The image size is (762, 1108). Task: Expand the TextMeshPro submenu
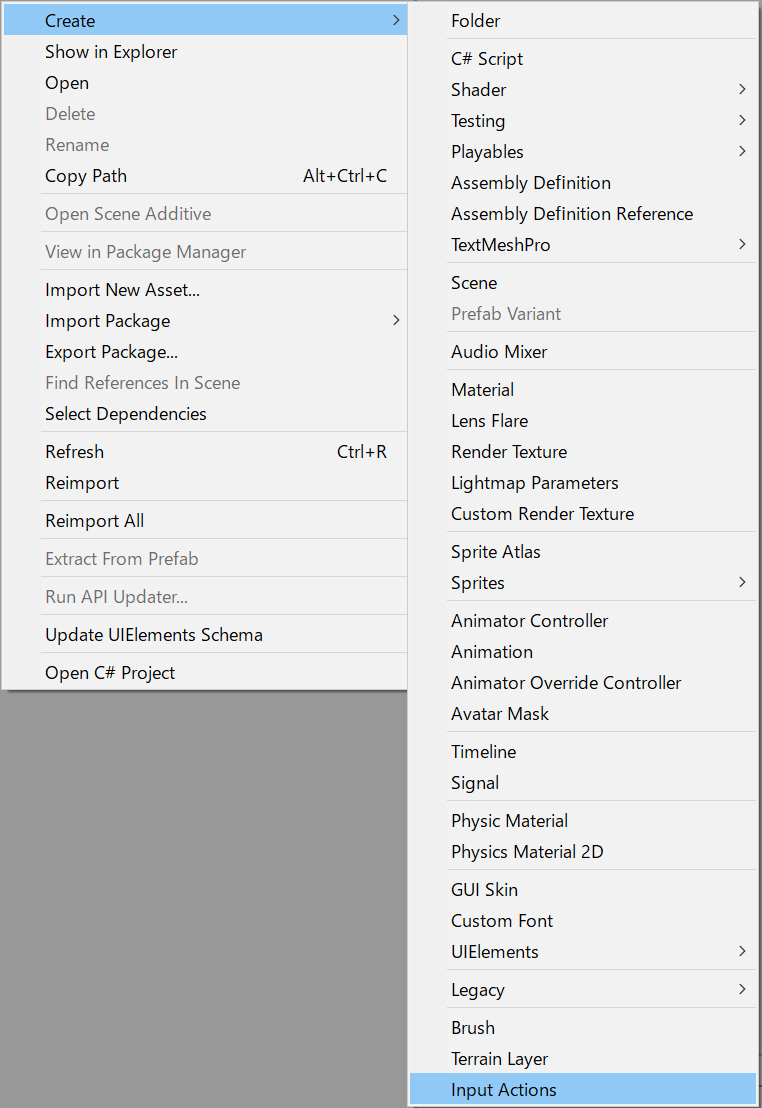pyautogui.click(x=582, y=244)
